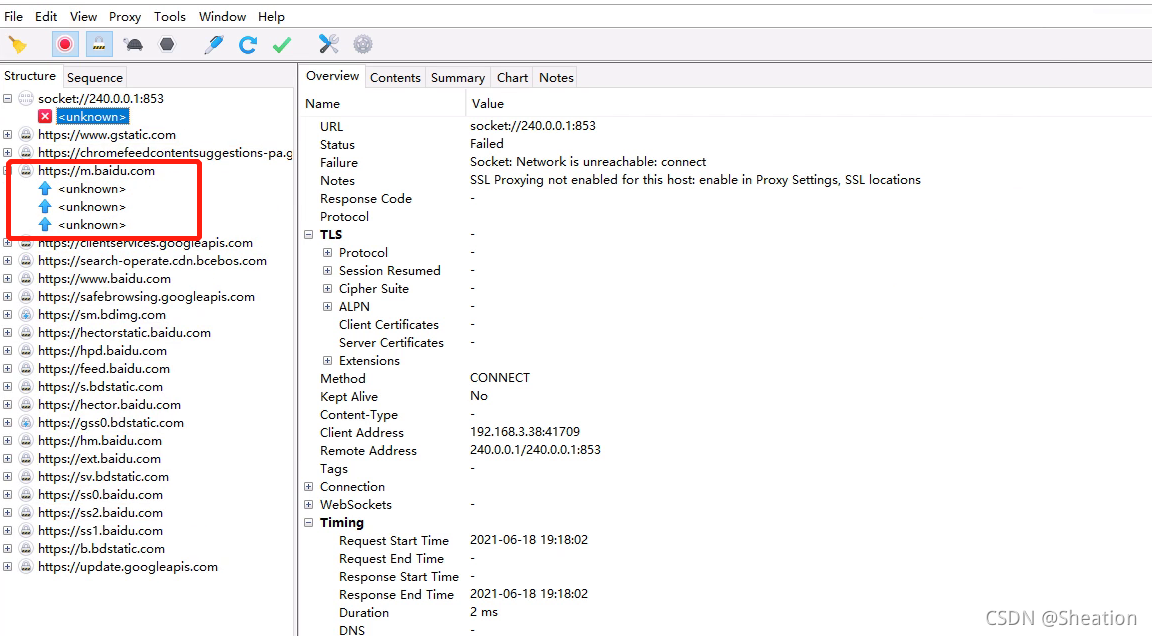This screenshot has width=1152, height=636.
Task: Open the Proxy menu
Action: coord(125,16)
